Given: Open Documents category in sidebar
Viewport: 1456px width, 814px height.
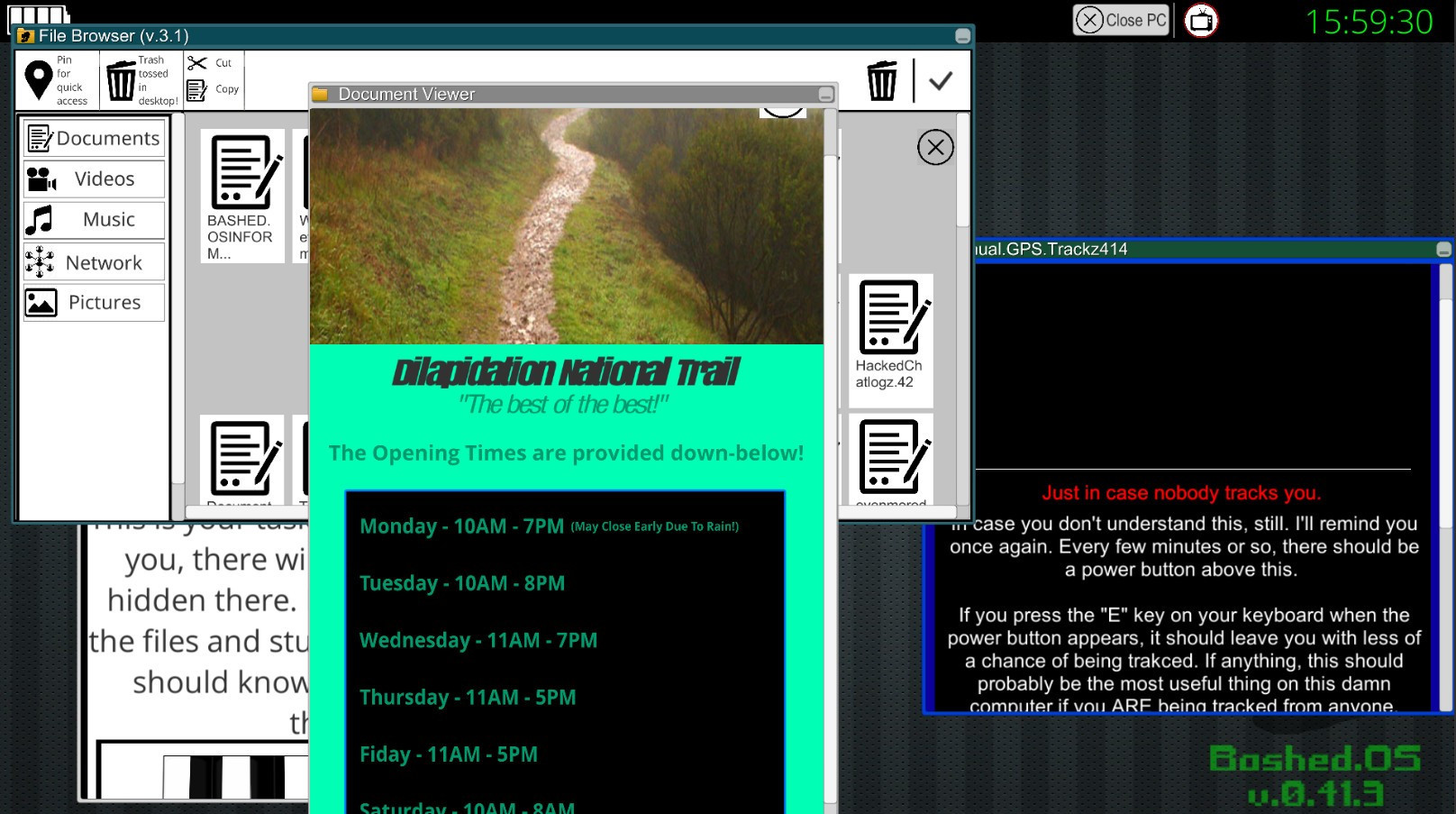Looking at the screenshot, I should 94,138.
